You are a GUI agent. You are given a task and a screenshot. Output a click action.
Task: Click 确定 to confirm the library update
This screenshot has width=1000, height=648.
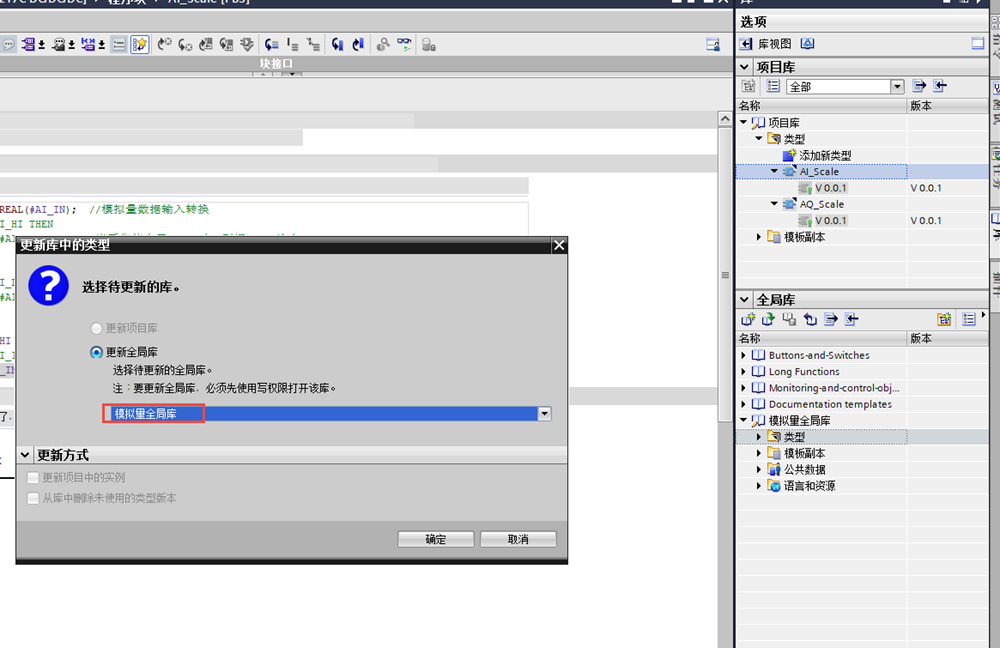pyautogui.click(x=436, y=539)
